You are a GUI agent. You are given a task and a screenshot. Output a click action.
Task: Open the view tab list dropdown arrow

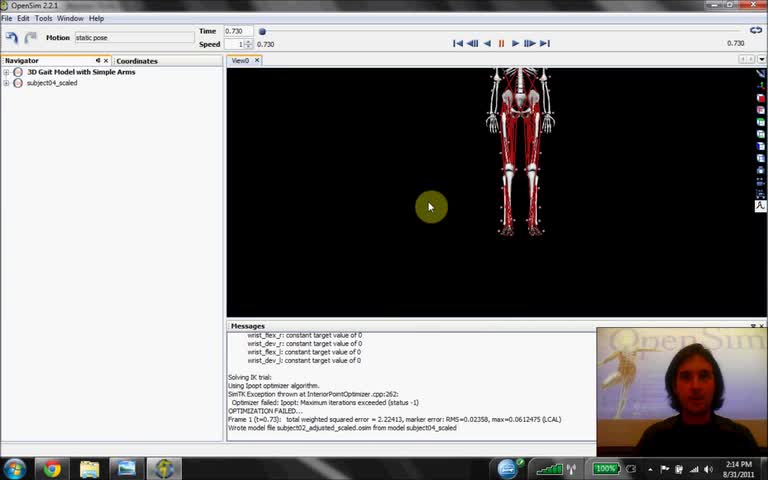[762, 59]
